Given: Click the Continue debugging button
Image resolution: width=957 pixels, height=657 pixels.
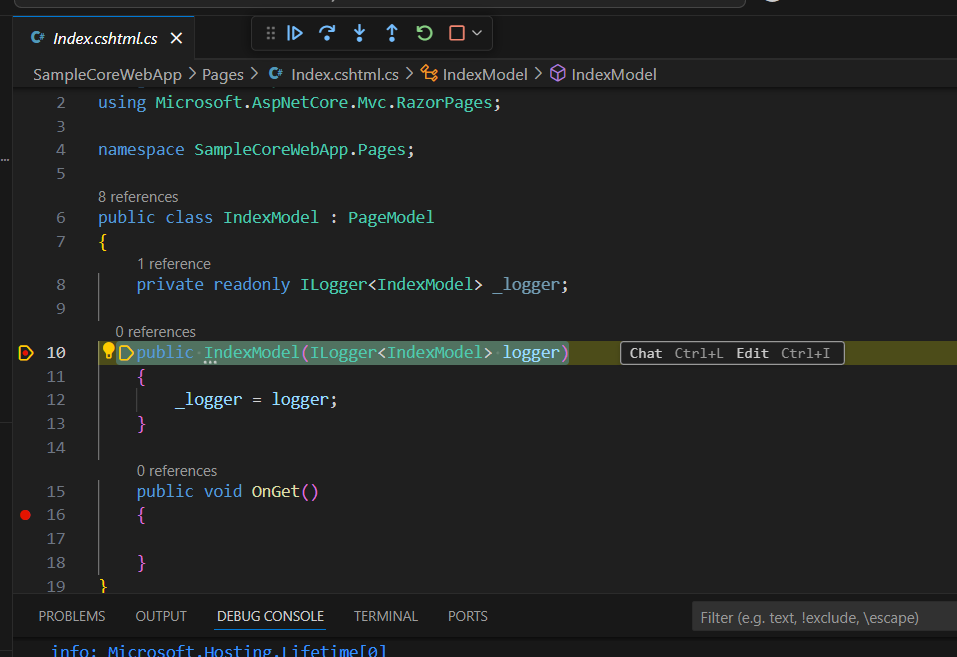Looking at the screenshot, I should click(295, 33).
